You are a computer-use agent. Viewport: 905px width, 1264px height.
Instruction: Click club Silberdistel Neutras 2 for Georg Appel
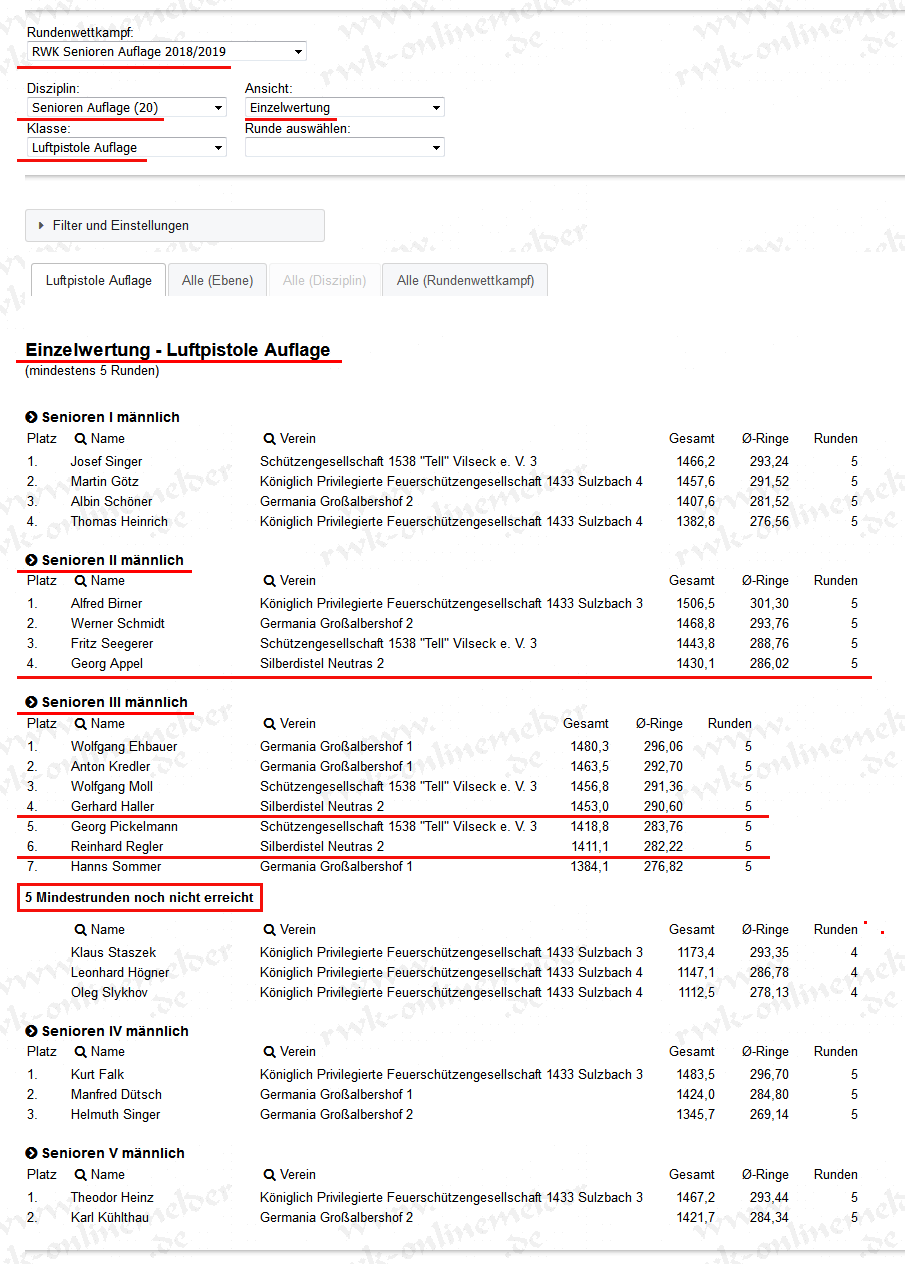(321, 664)
